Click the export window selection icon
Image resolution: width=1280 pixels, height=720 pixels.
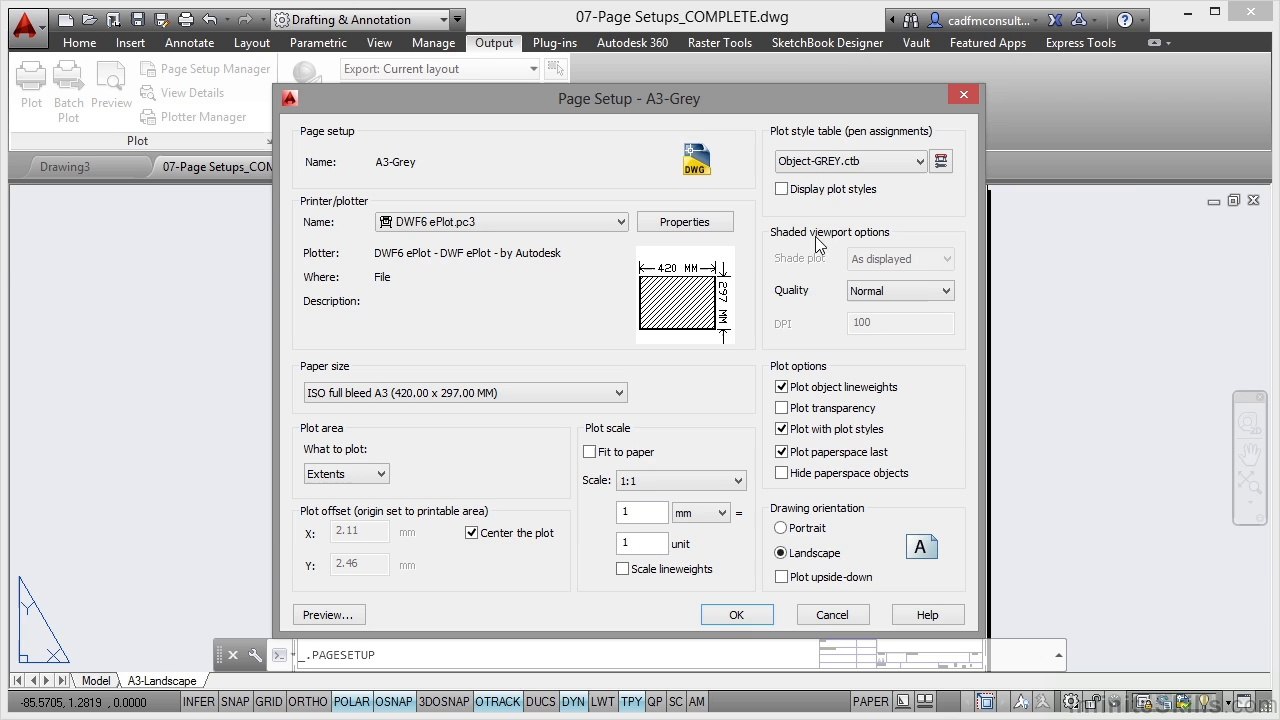pyautogui.click(x=556, y=69)
